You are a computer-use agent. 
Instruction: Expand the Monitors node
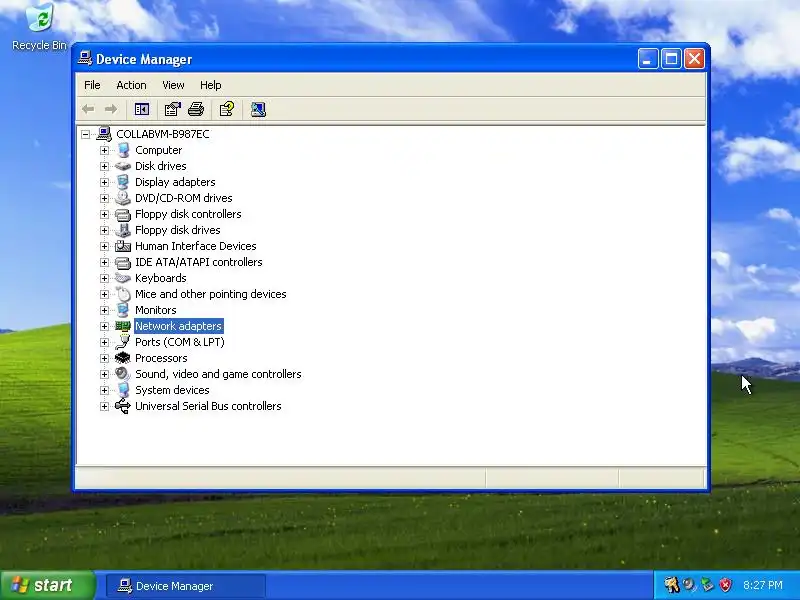point(104,310)
